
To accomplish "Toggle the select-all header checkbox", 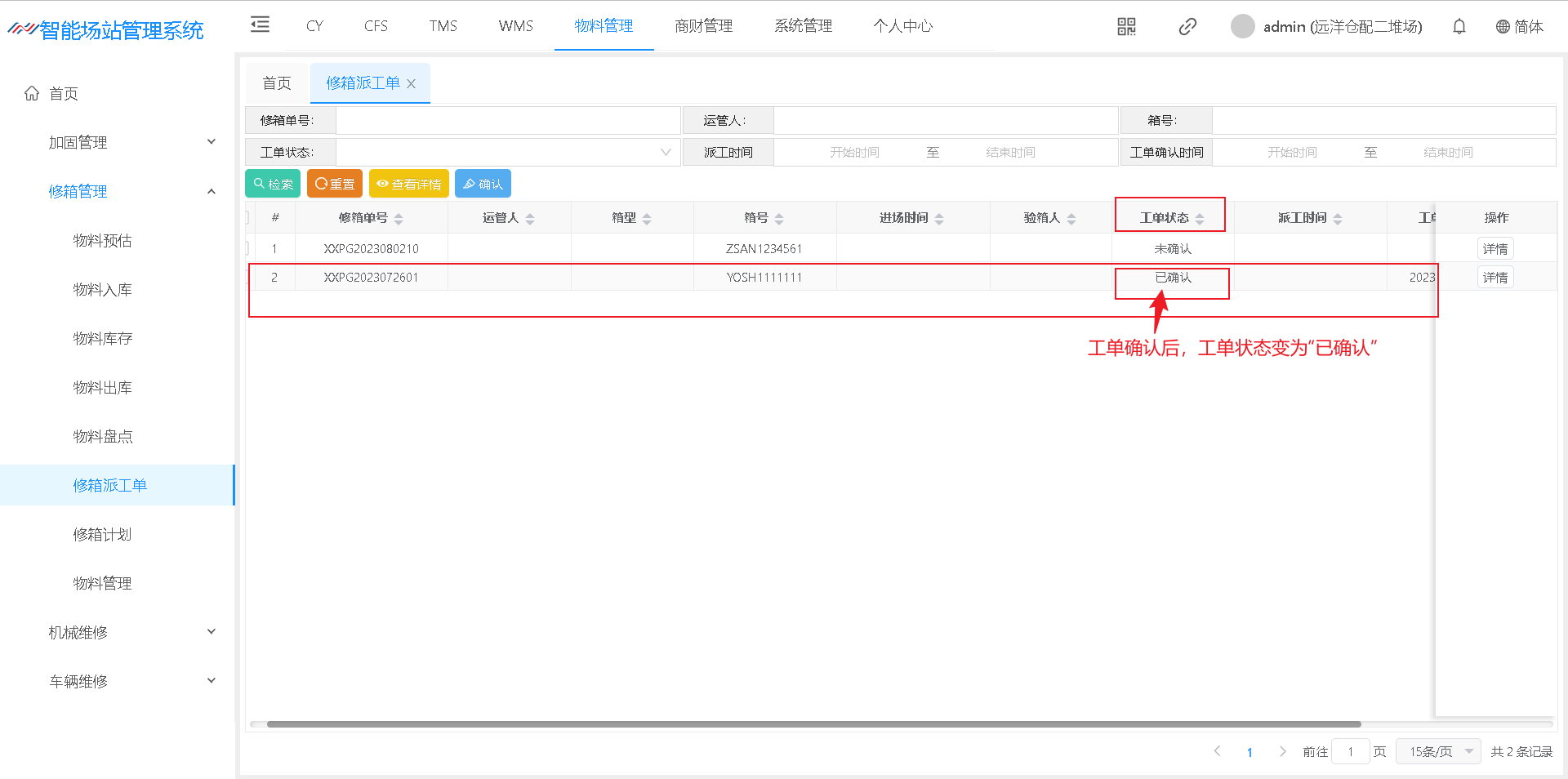I will click(247, 217).
